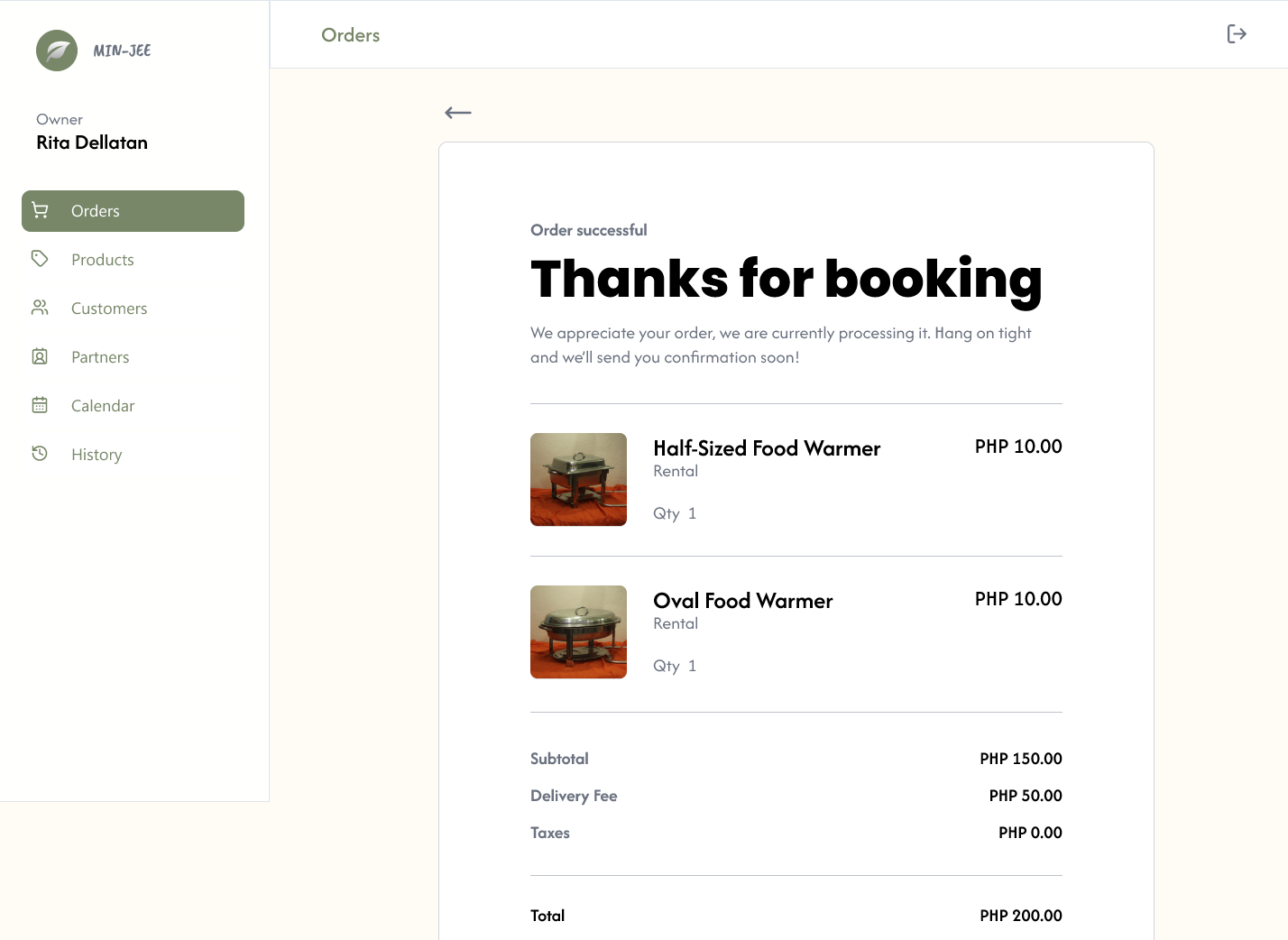Screen dimensions: 1288x940
Task: Open History from the sidebar
Action: click(133, 455)
